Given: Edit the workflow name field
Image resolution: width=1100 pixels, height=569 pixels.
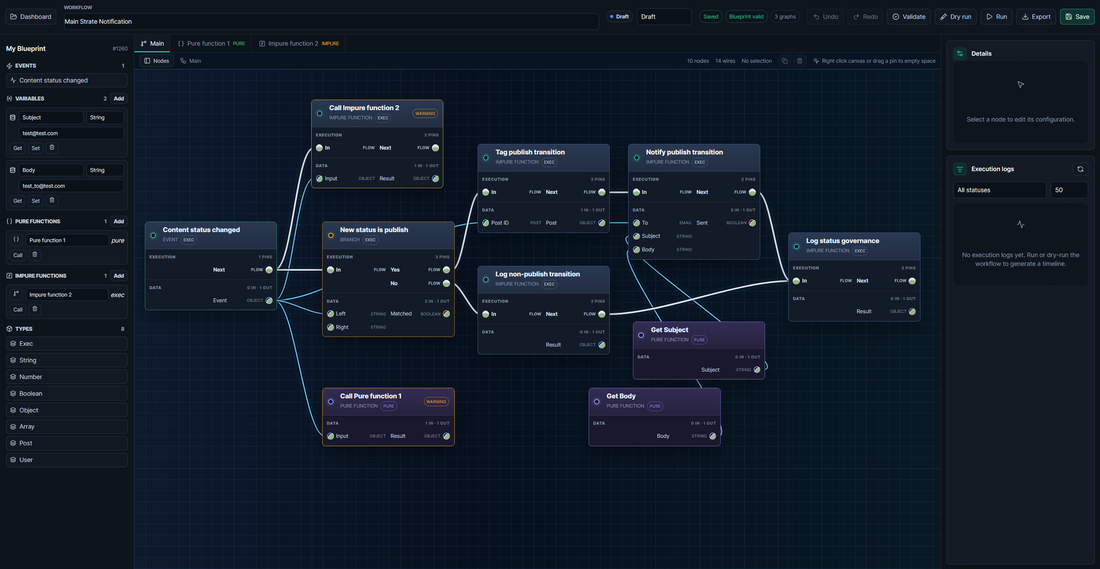Looking at the screenshot, I should point(330,21).
